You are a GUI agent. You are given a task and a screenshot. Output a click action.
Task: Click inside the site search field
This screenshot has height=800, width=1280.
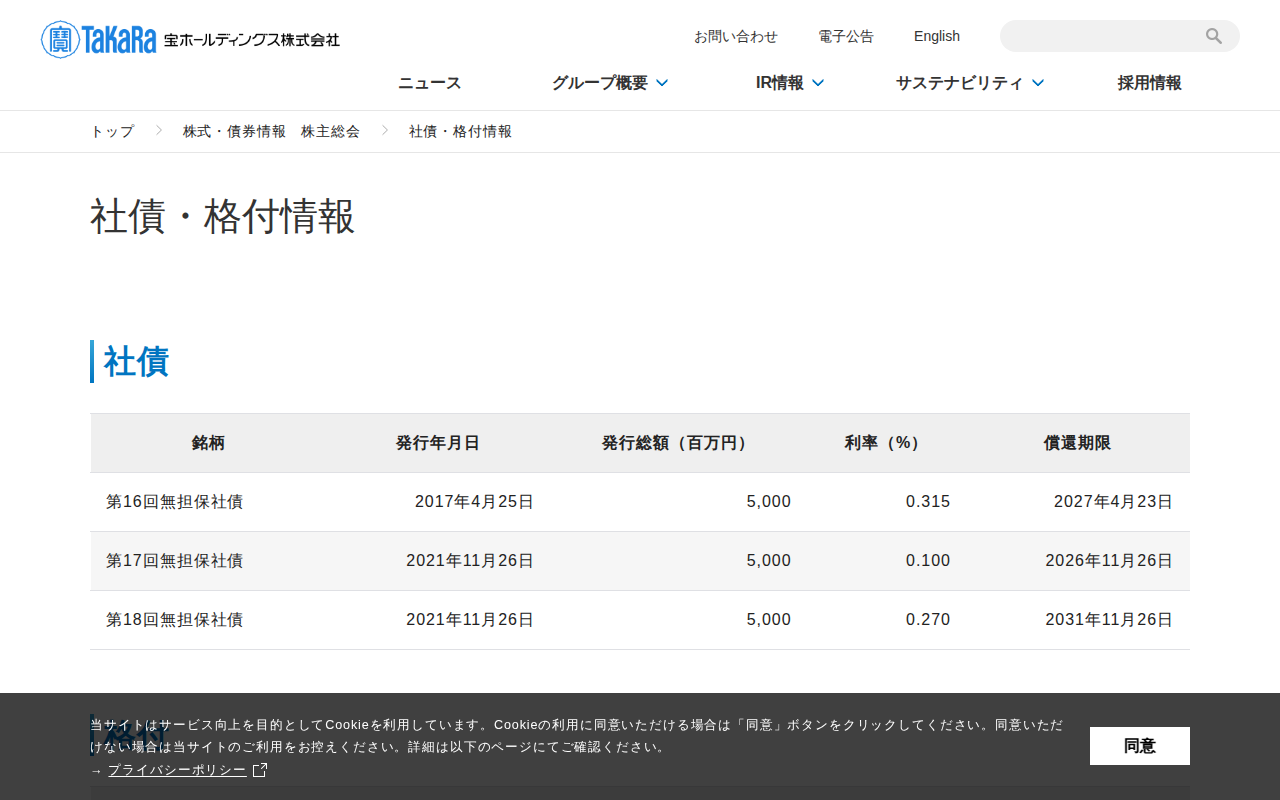click(x=1100, y=36)
